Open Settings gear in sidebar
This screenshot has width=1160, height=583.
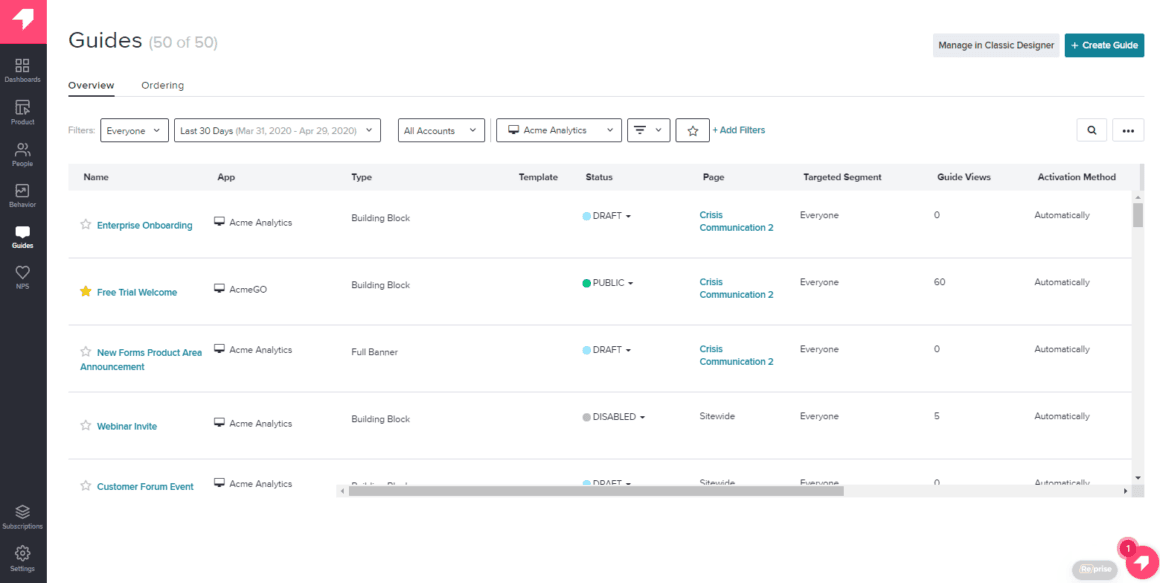(x=22, y=559)
